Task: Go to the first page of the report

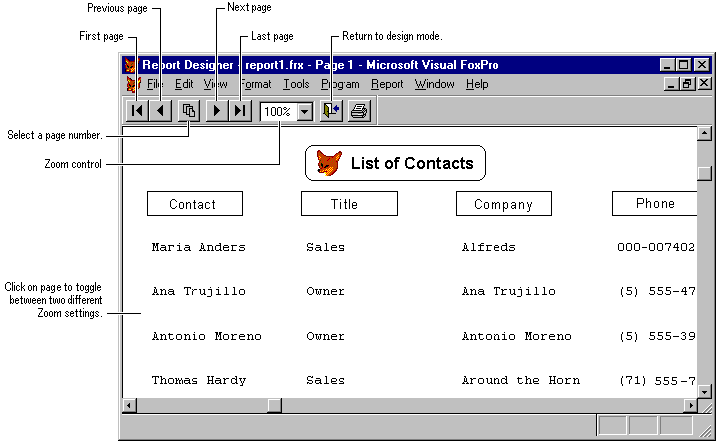Action: 137,110
